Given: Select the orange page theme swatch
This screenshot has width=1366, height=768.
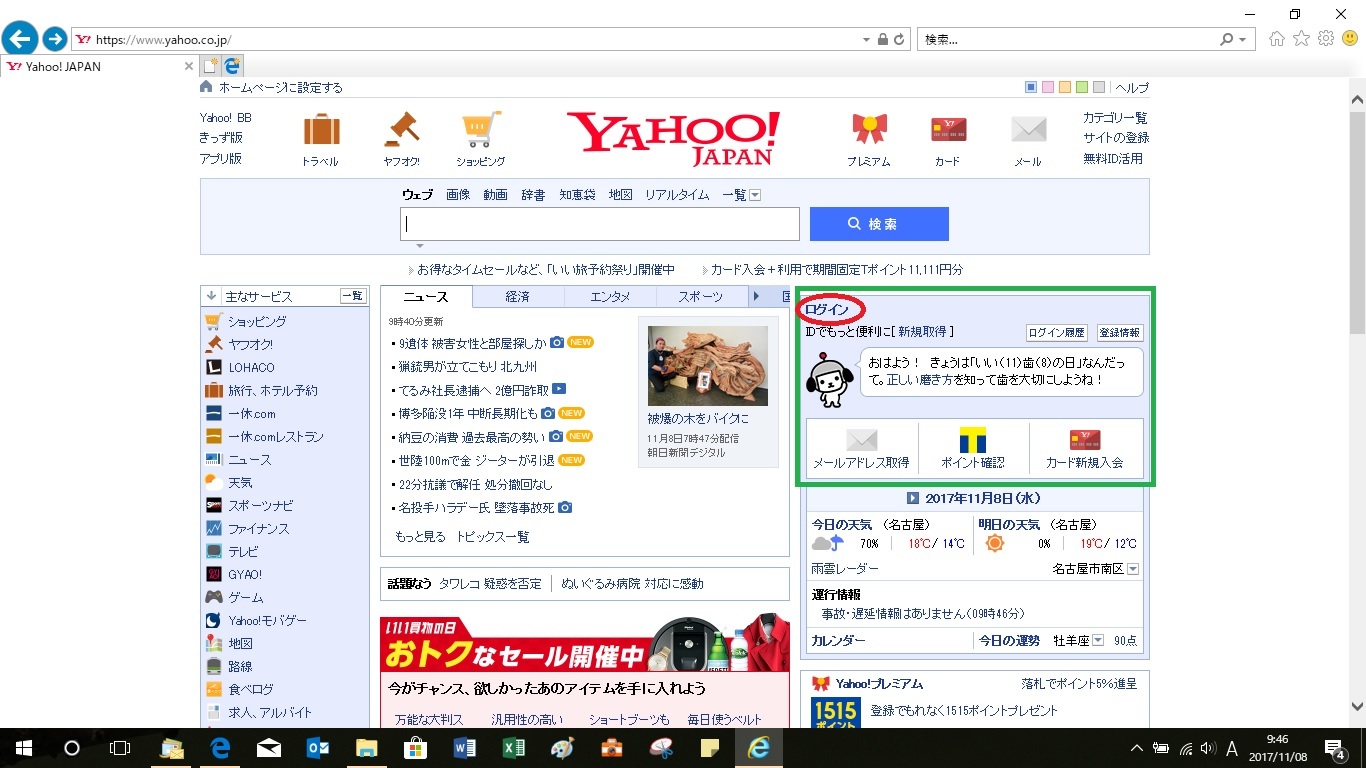Looking at the screenshot, I should [1065, 87].
